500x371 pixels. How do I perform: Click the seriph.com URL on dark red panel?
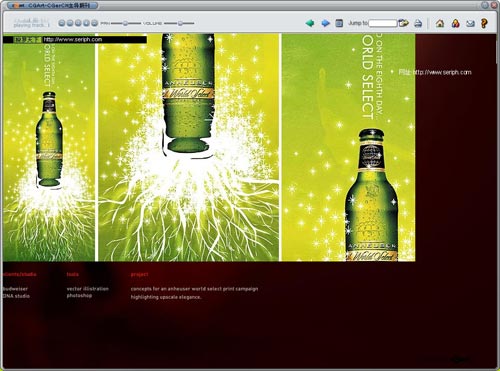point(442,72)
